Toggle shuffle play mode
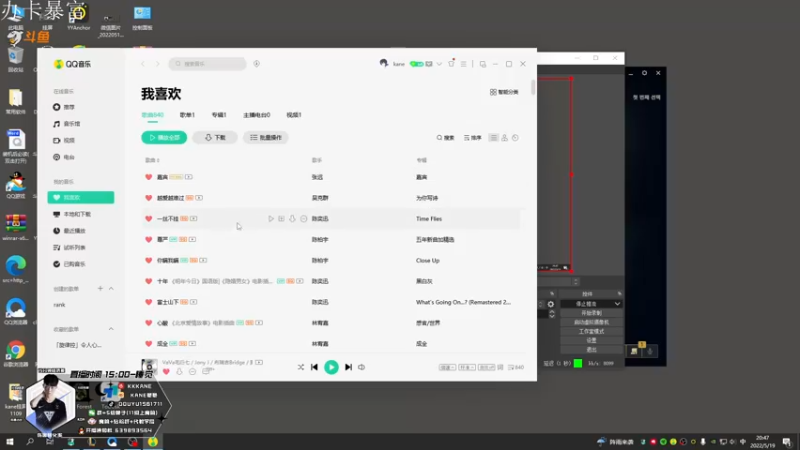 301,367
